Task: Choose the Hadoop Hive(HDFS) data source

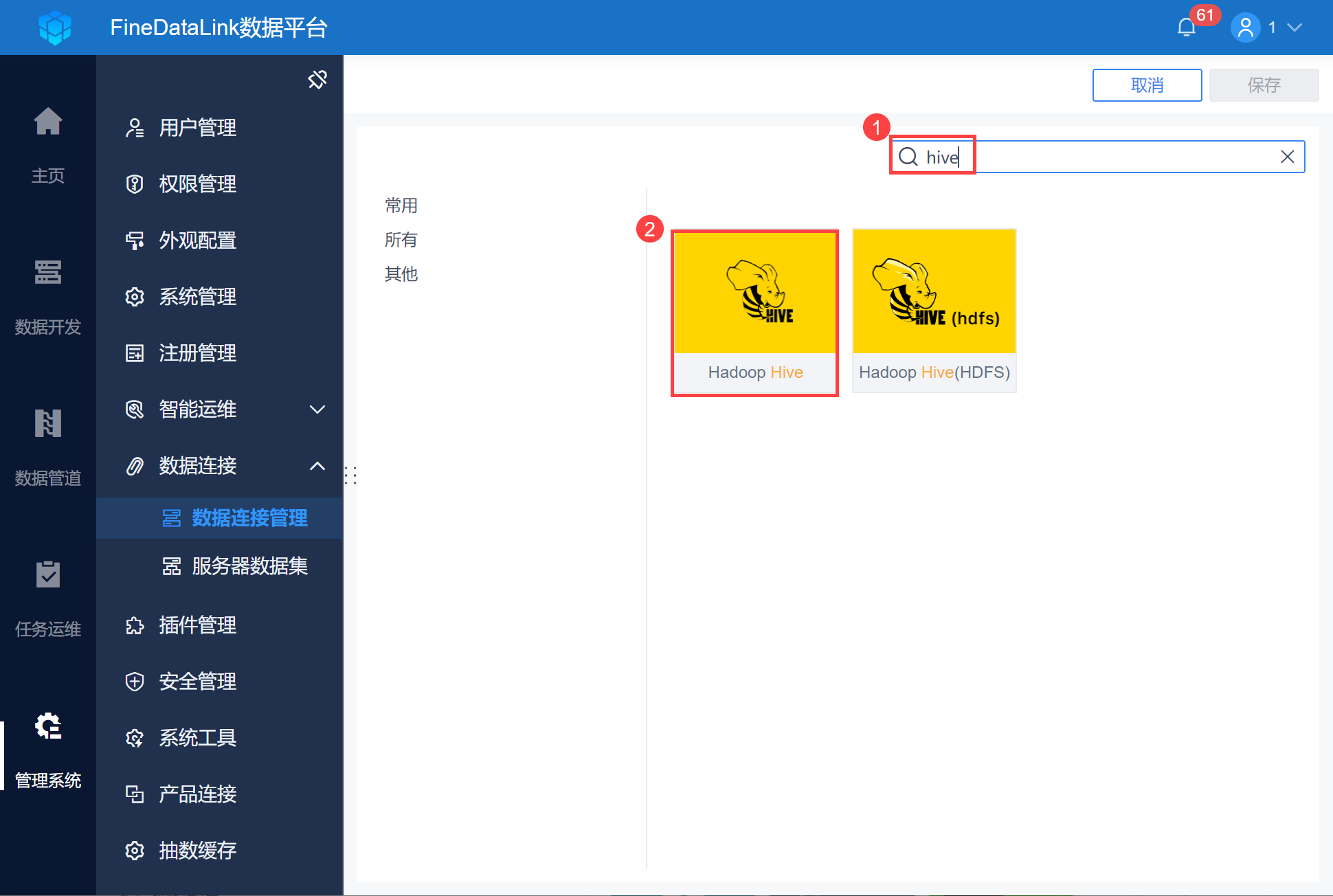Action: click(934, 311)
